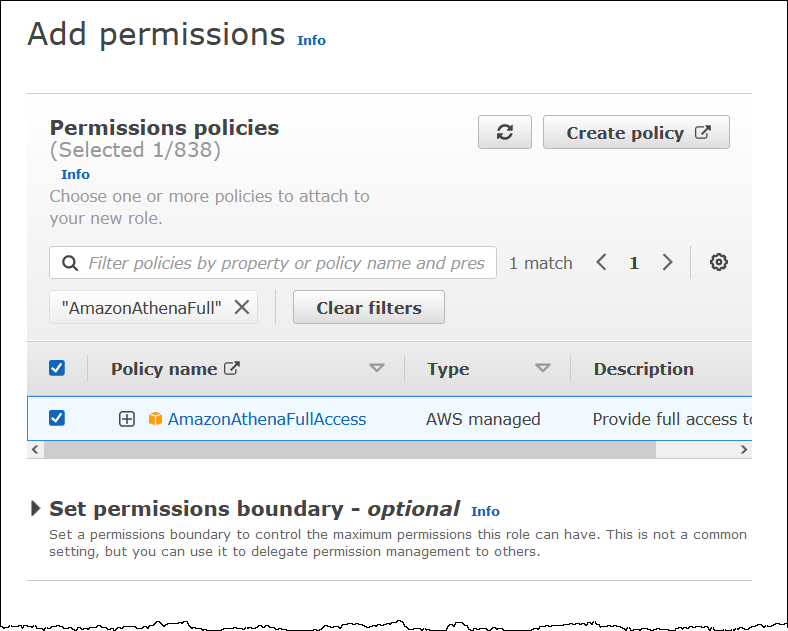Image resolution: width=788 pixels, height=631 pixels.
Task: Remove the "AmazonAthenaFull" filter with X
Action: tap(242, 308)
